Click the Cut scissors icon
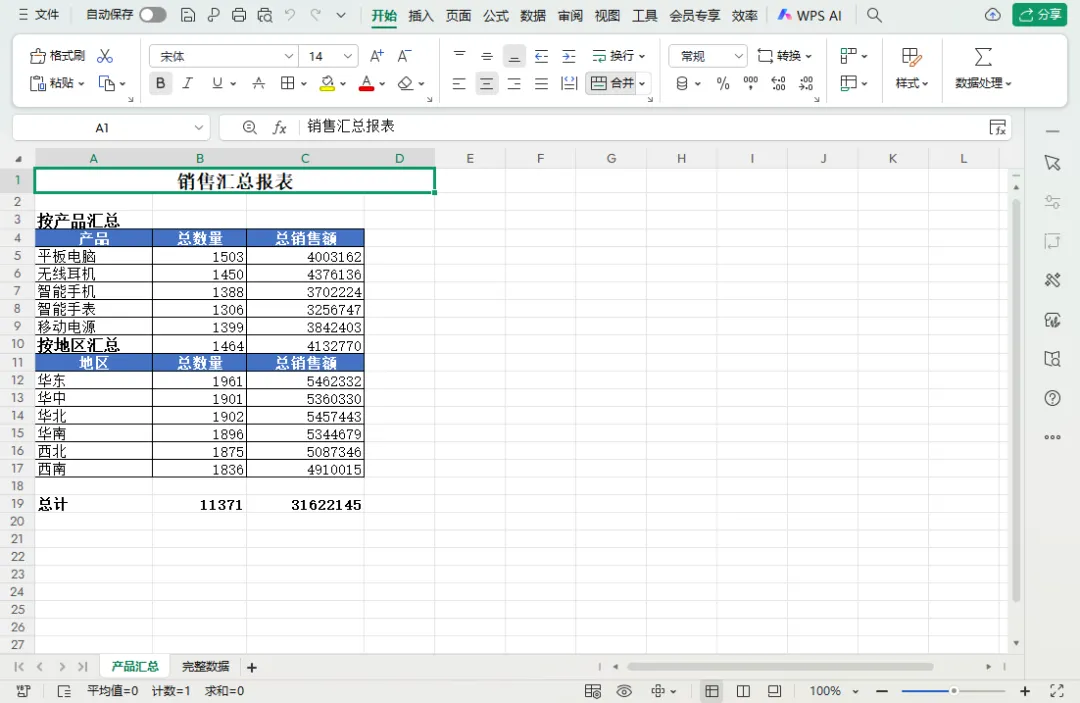1080x703 pixels. (105, 56)
